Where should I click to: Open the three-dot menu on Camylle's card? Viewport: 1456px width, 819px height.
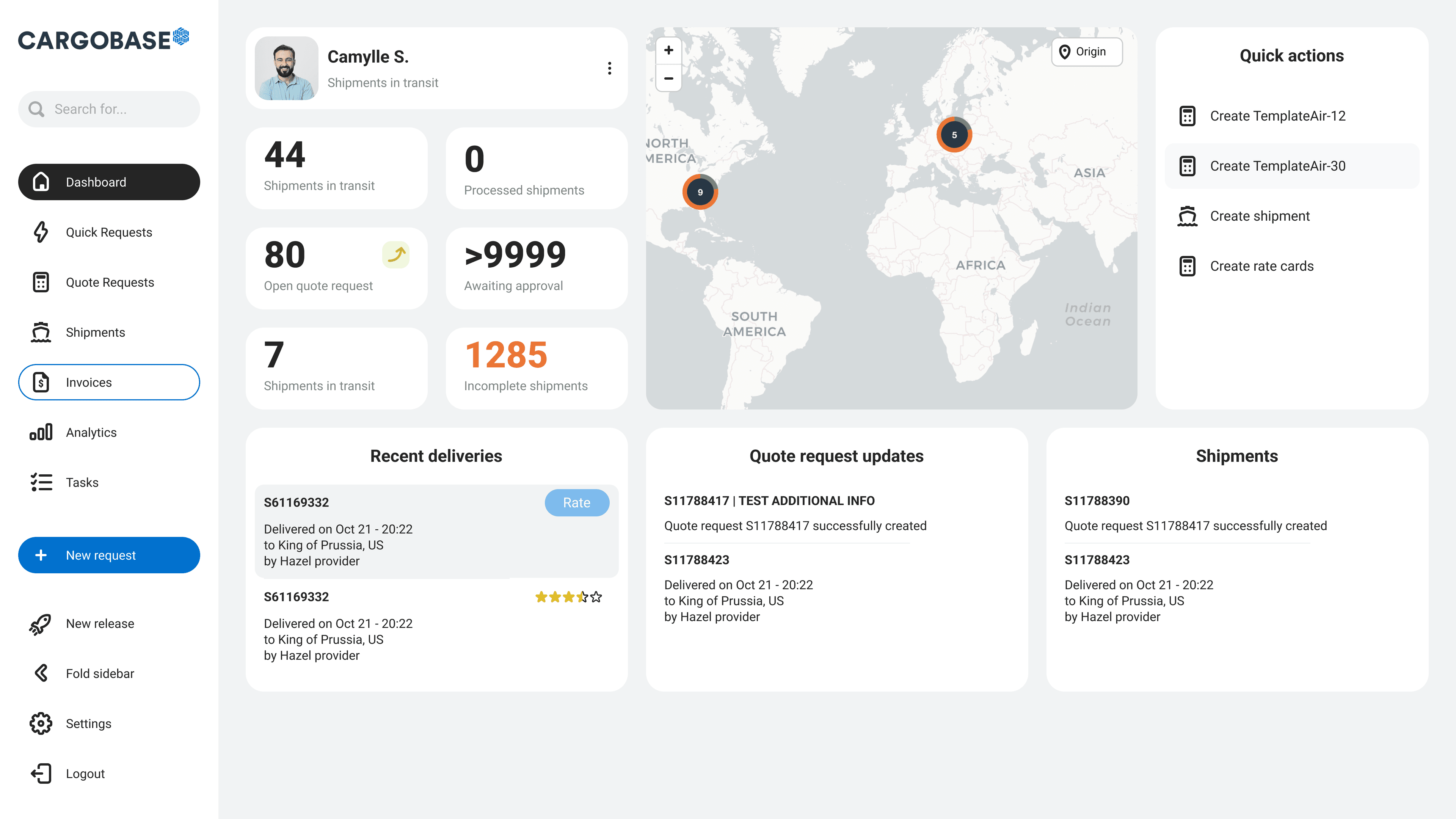coord(609,68)
